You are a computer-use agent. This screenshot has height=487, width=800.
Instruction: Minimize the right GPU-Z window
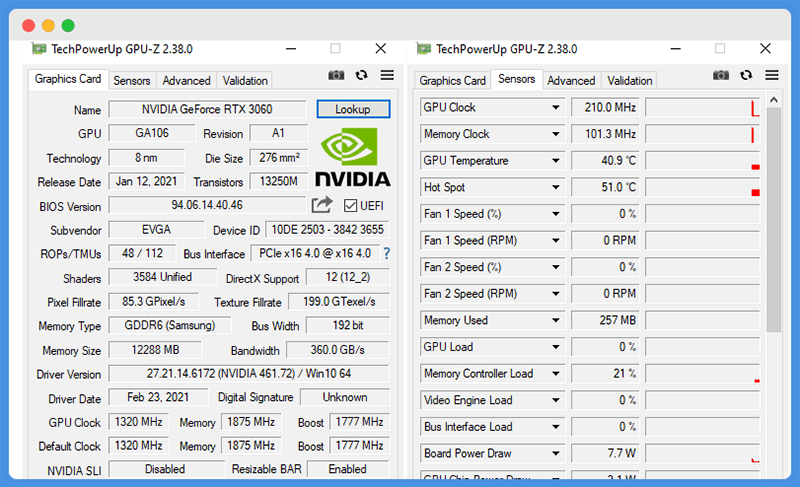coord(676,49)
